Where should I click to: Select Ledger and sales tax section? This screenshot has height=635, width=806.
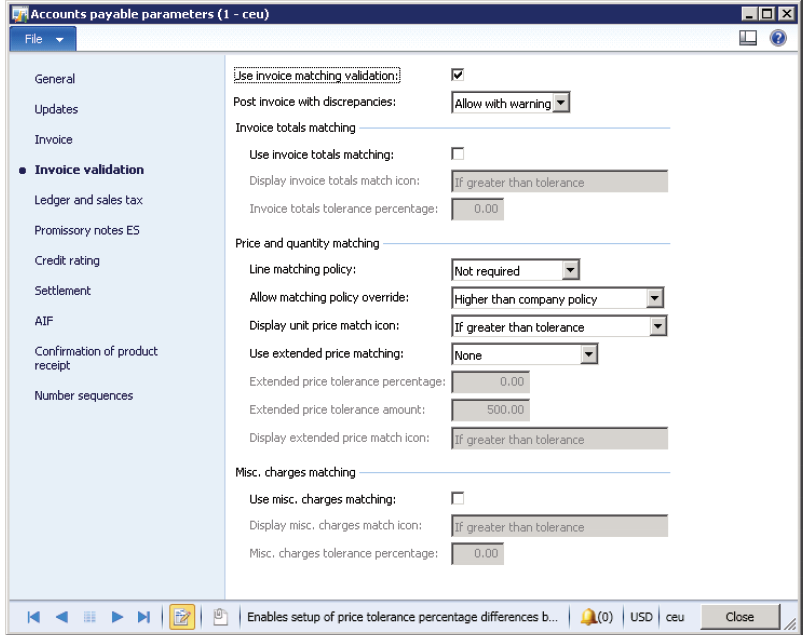88,200
